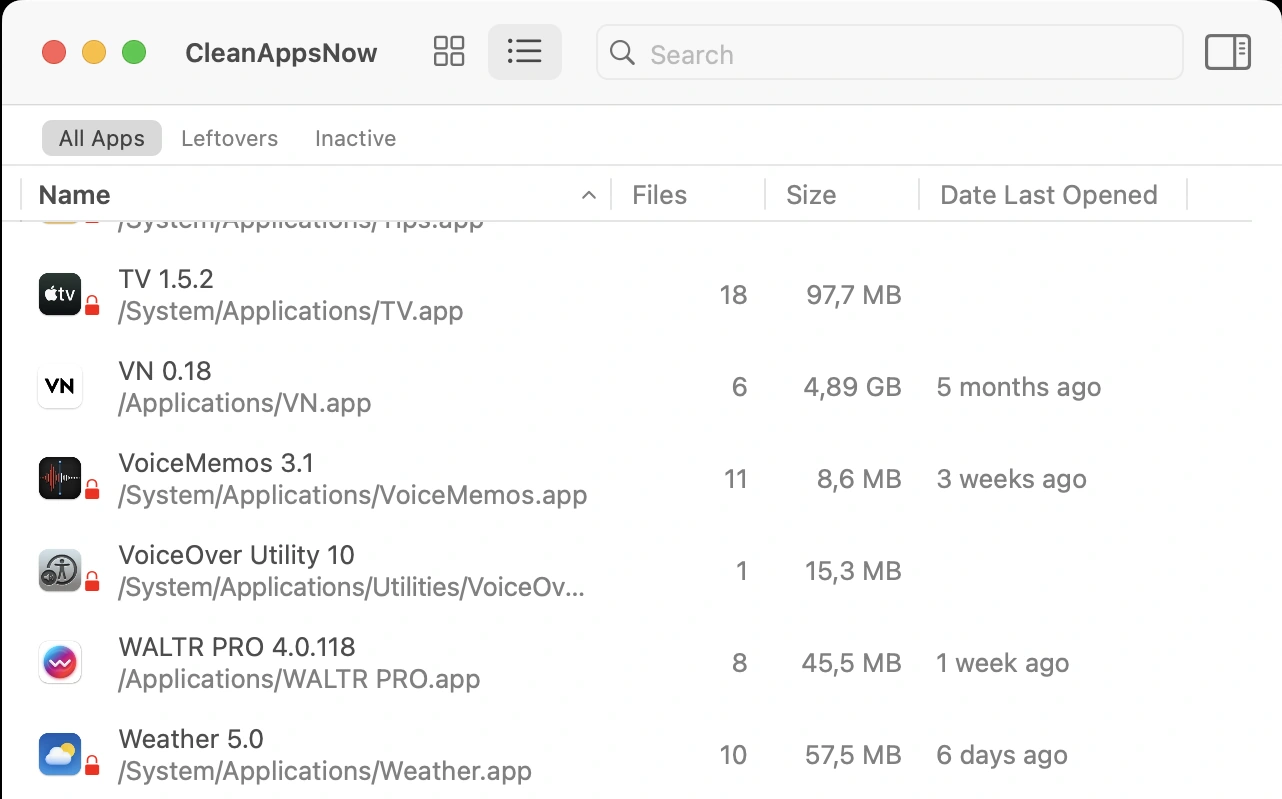Click files count 10 for Weather
The width and height of the screenshot is (1282, 799).
coord(733,755)
